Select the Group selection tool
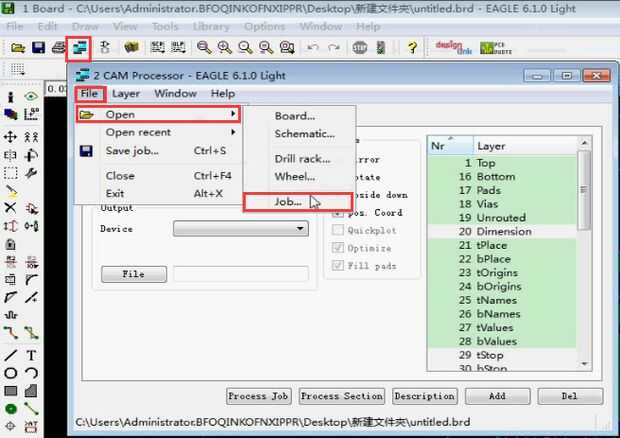This screenshot has width=620, height=438. click(x=10, y=173)
